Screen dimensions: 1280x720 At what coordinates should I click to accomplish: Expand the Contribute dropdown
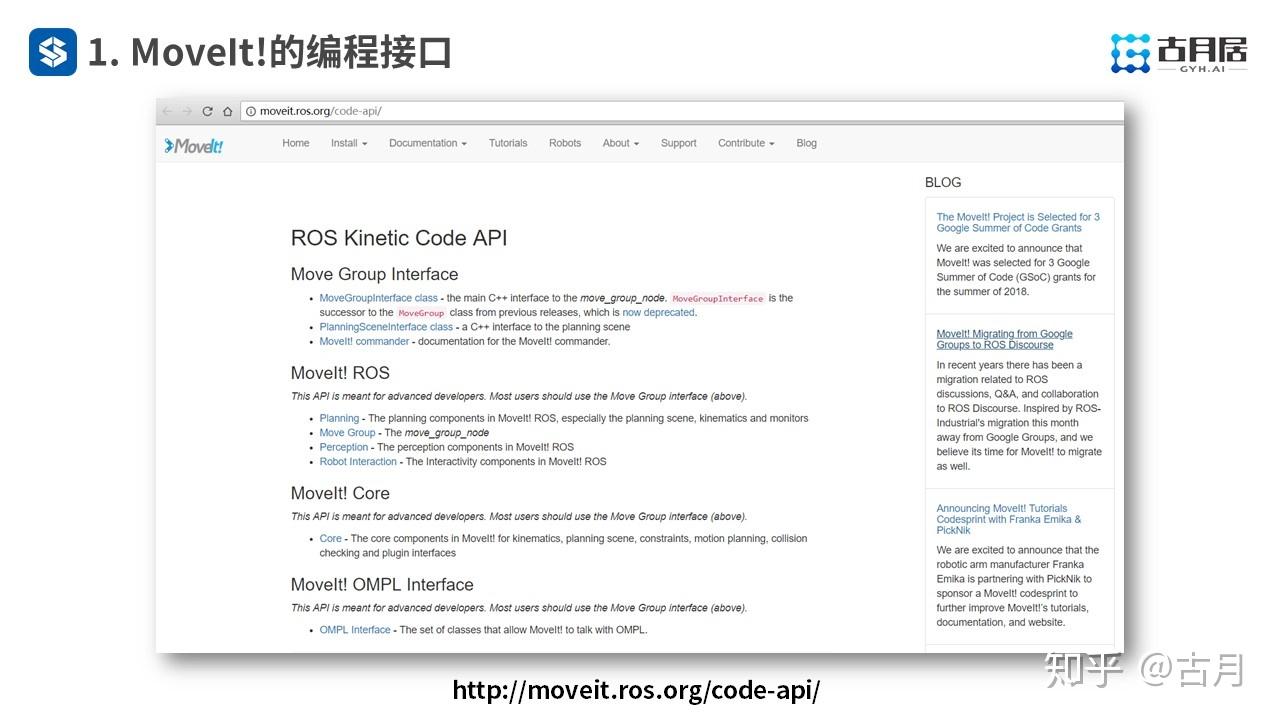(x=745, y=143)
